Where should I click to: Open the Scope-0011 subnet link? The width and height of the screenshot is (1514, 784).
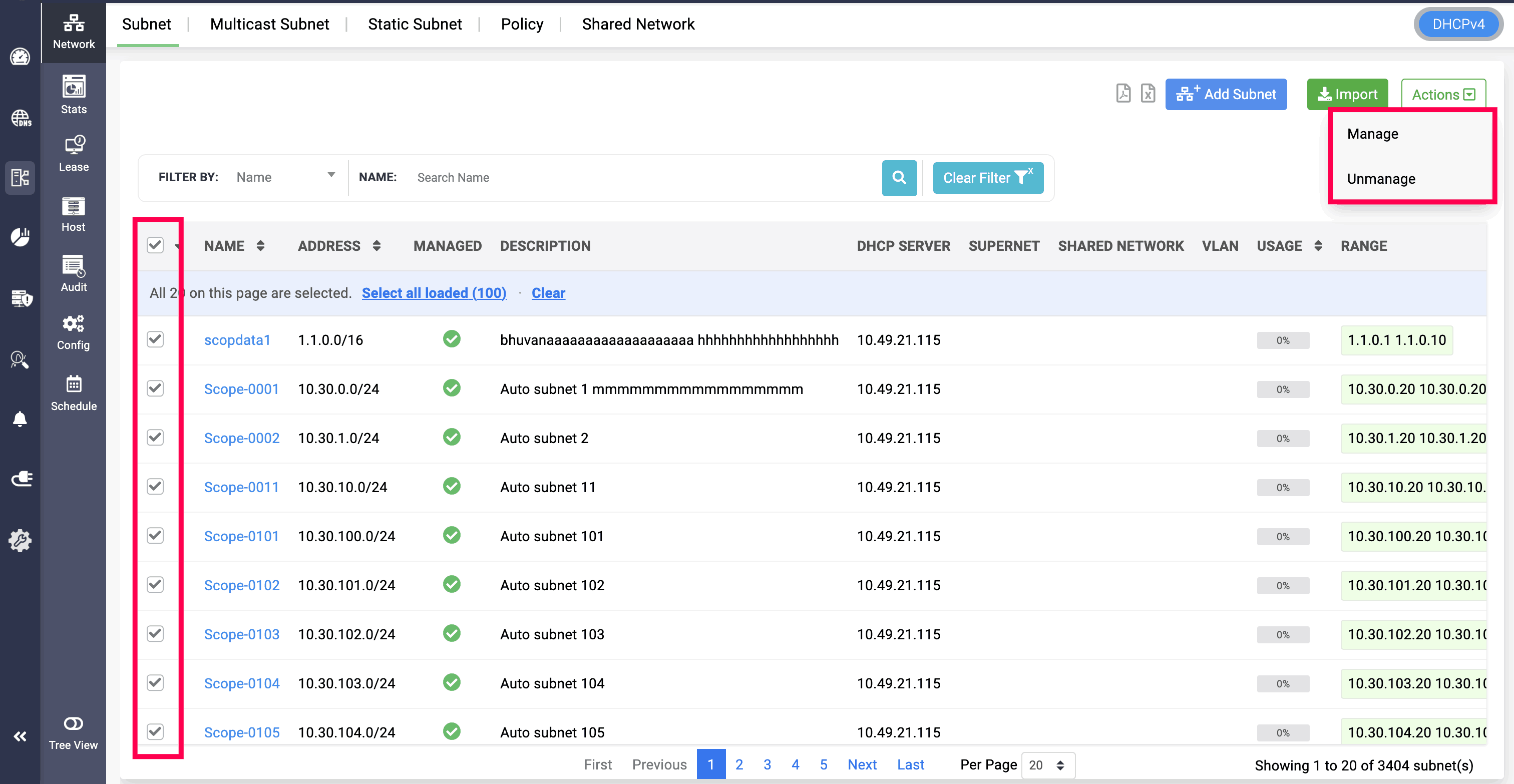(x=241, y=487)
